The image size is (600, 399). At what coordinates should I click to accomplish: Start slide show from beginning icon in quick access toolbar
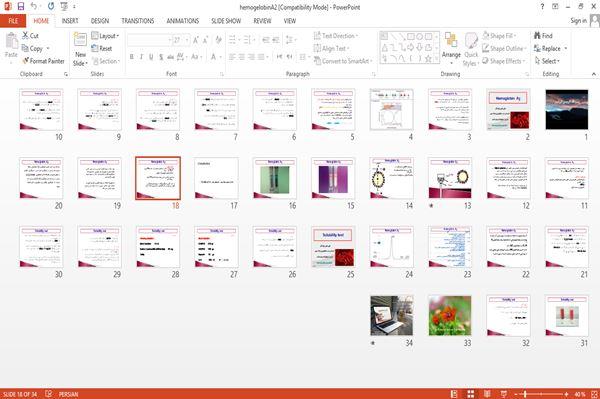point(64,7)
